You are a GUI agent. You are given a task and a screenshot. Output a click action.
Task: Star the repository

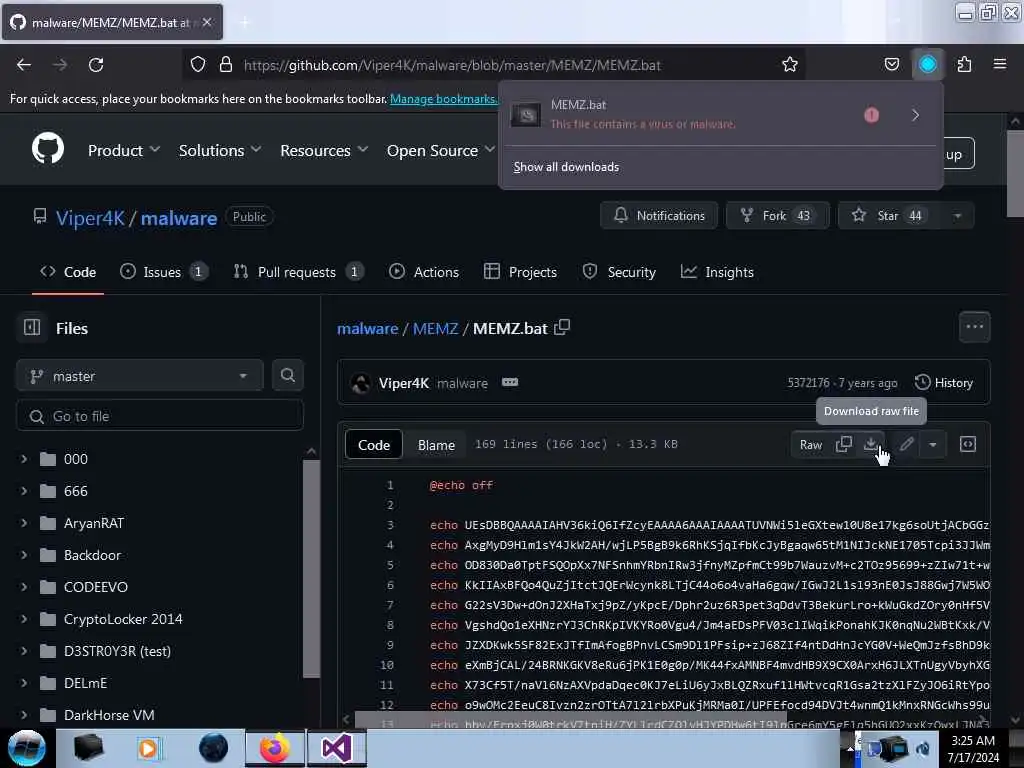889,216
